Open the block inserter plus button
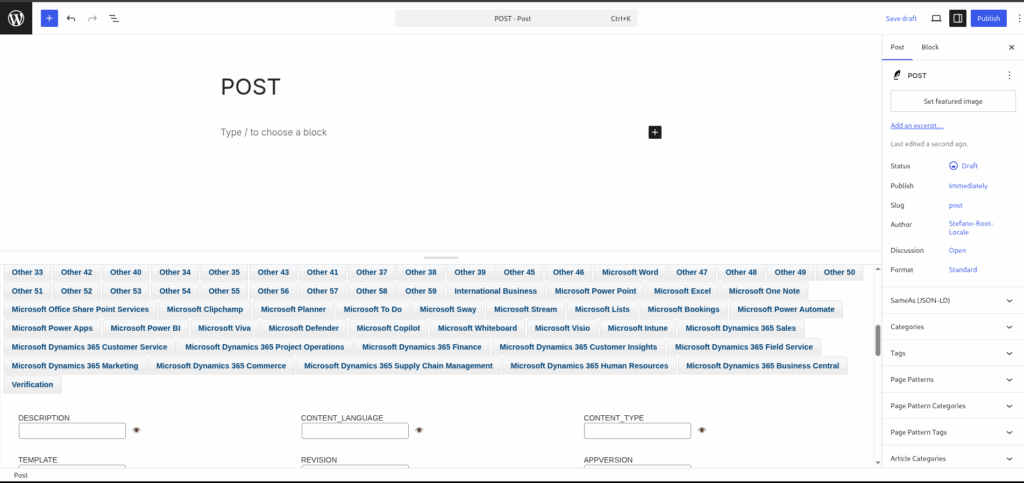Viewport: 1024px width, 483px height. pyautogui.click(x=50, y=18)
